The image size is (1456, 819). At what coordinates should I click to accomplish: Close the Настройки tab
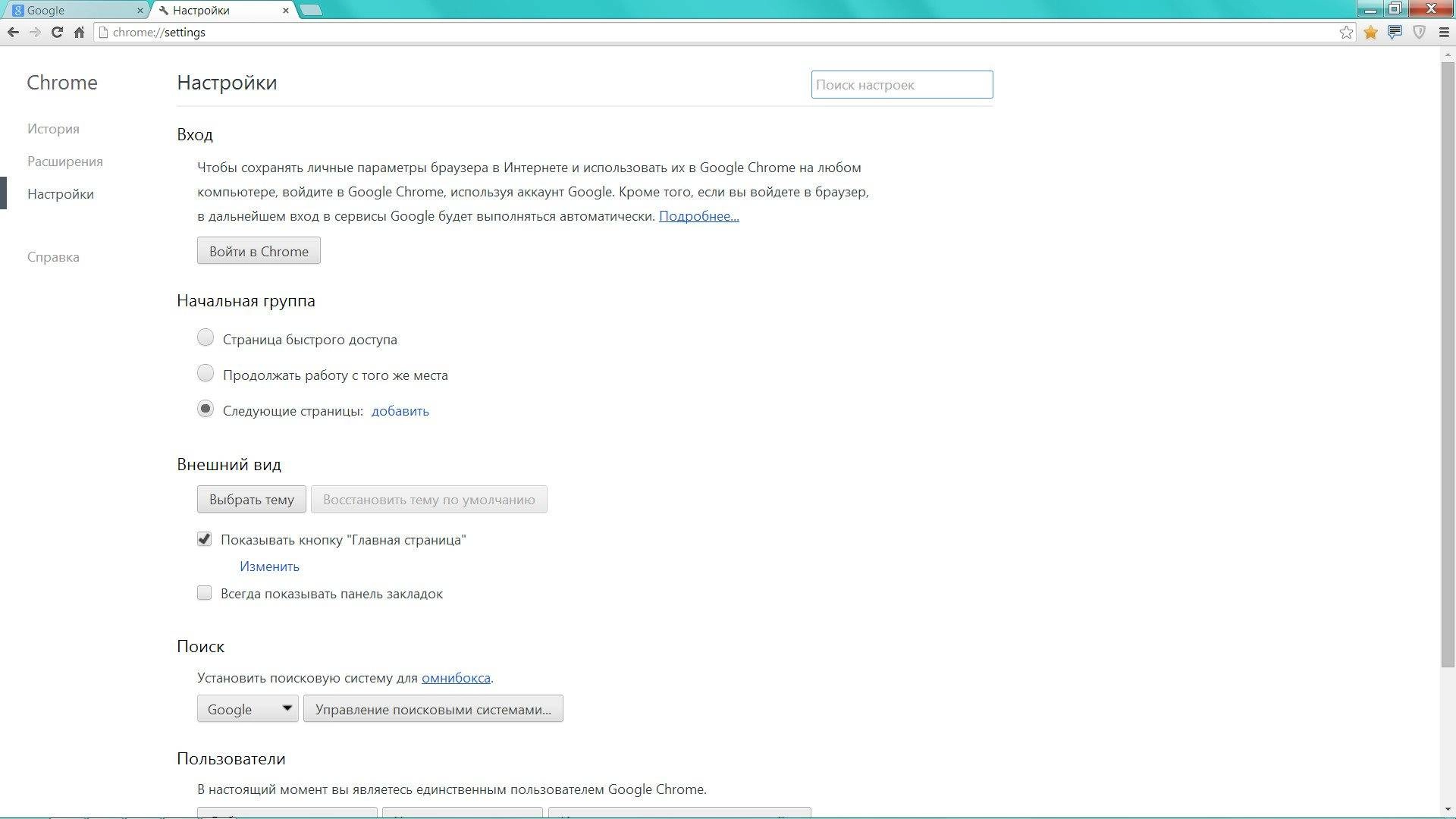286,11
